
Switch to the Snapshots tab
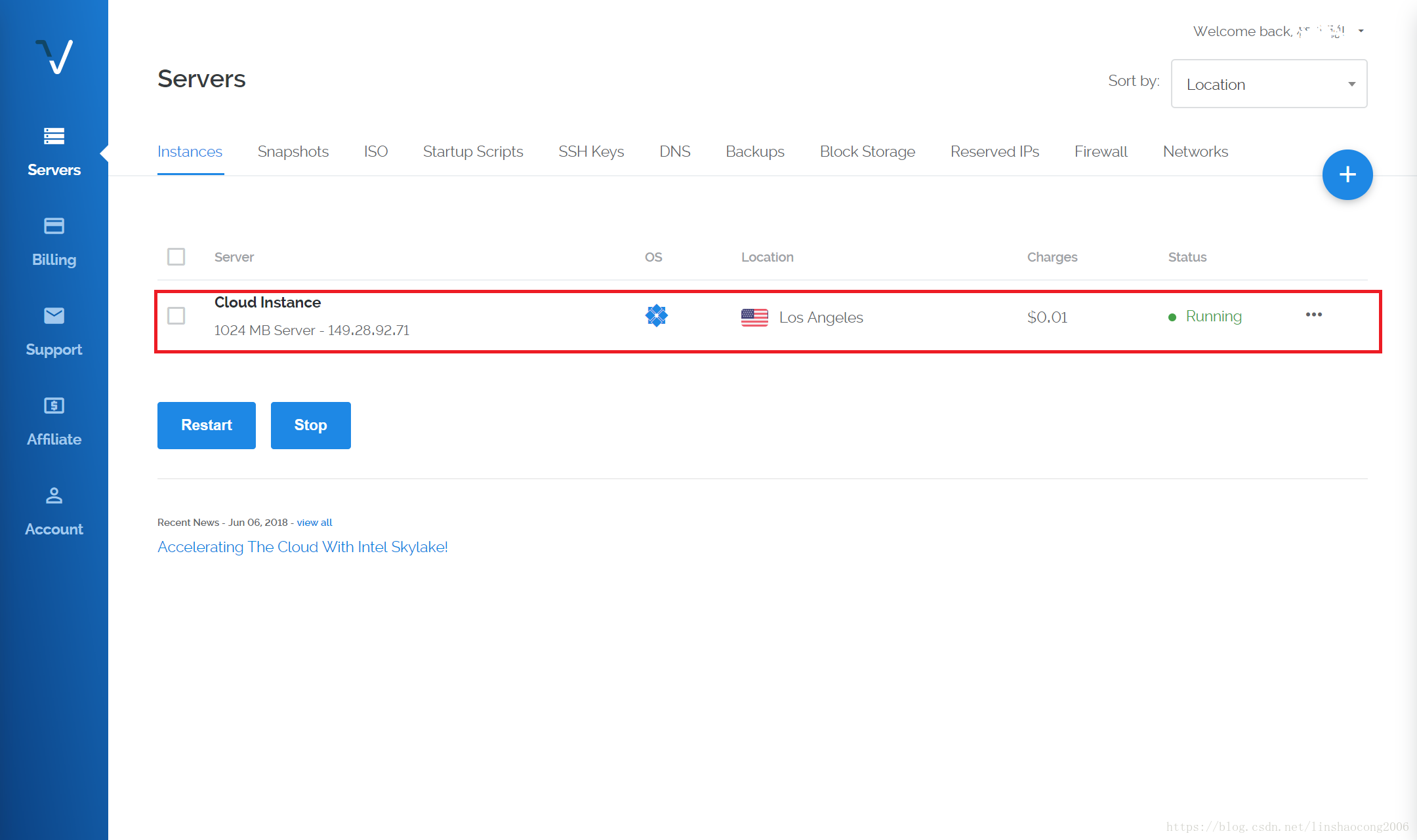tap(293, 151)
